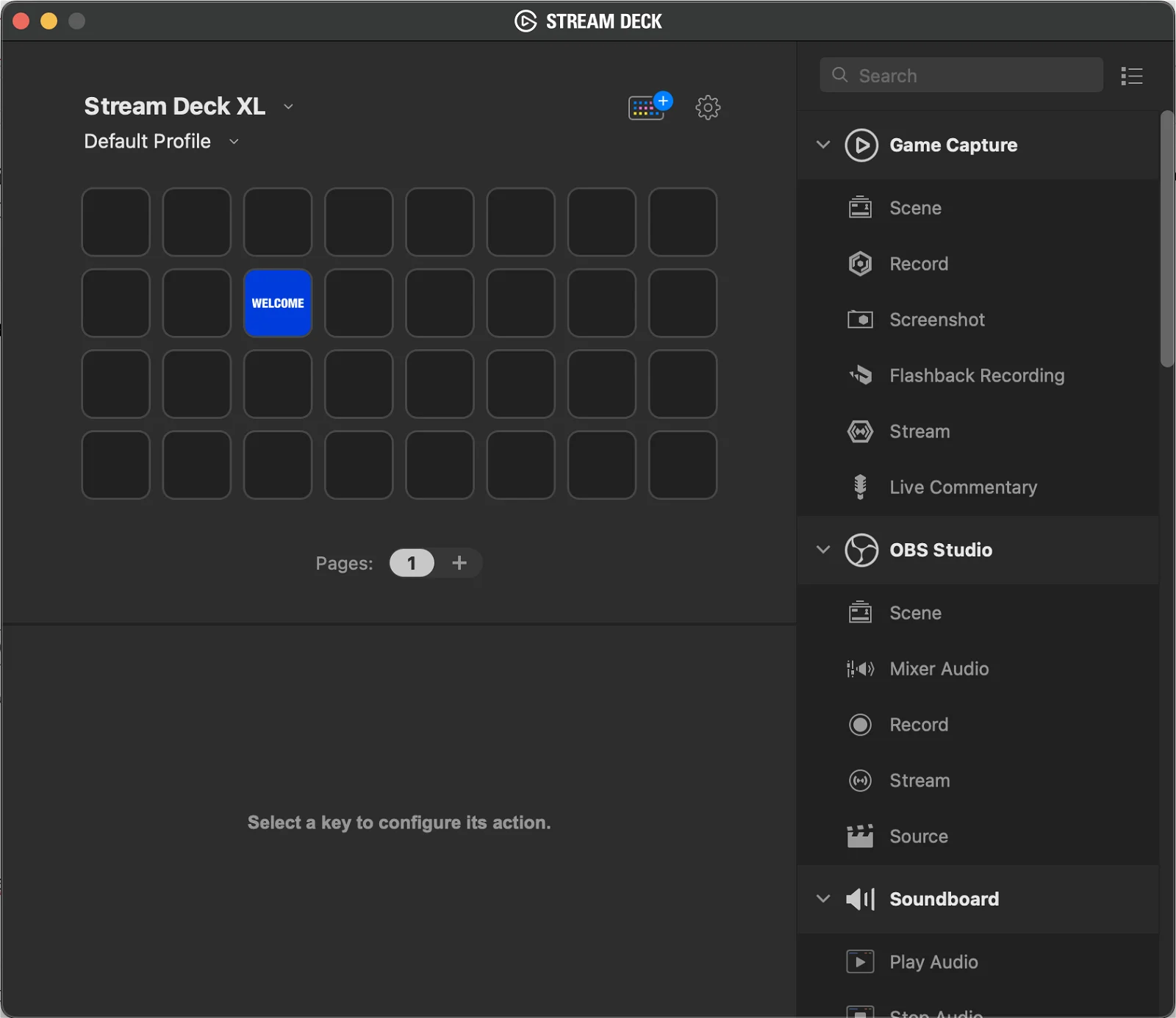Viewport: 1176px width, 1018px height.
Task: Select the Game Capture Stream icon
Action: (861, 431)
